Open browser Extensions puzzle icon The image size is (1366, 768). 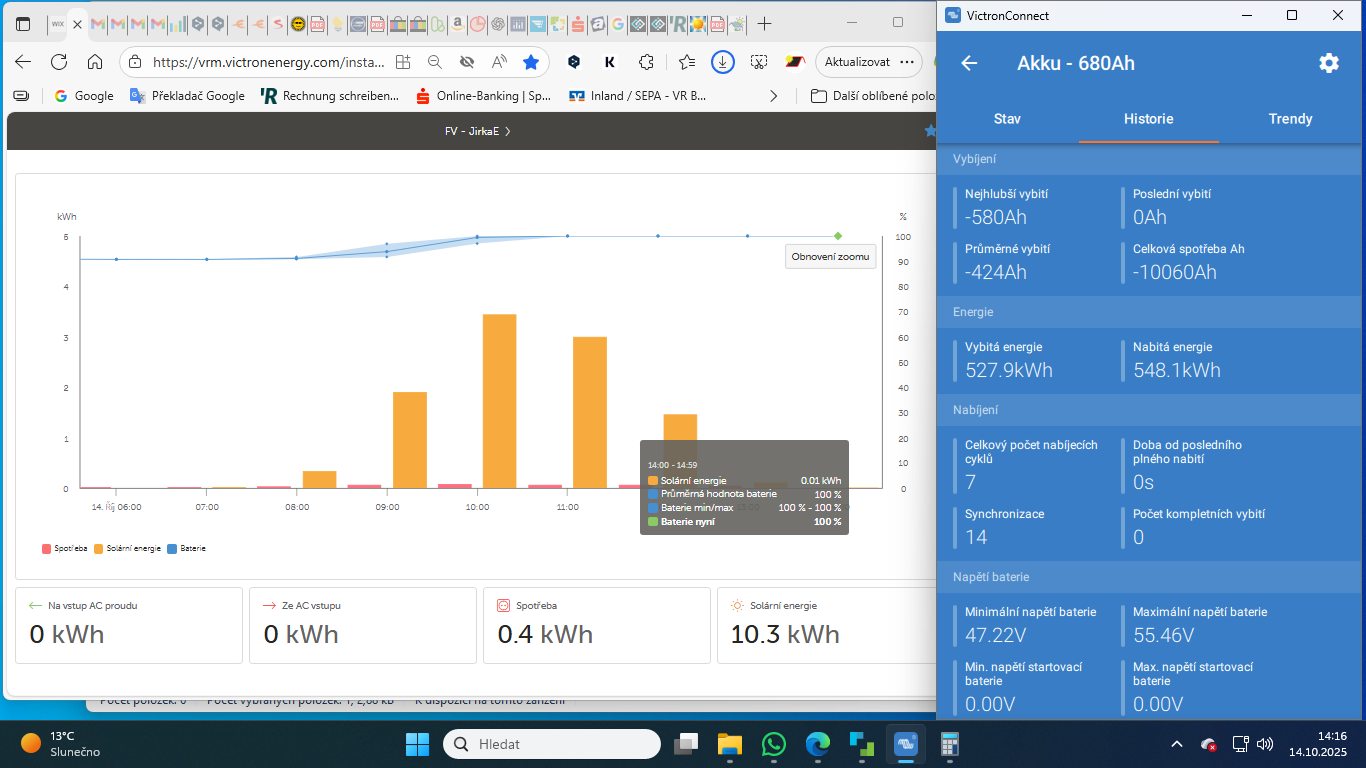(x=646, y=62)
